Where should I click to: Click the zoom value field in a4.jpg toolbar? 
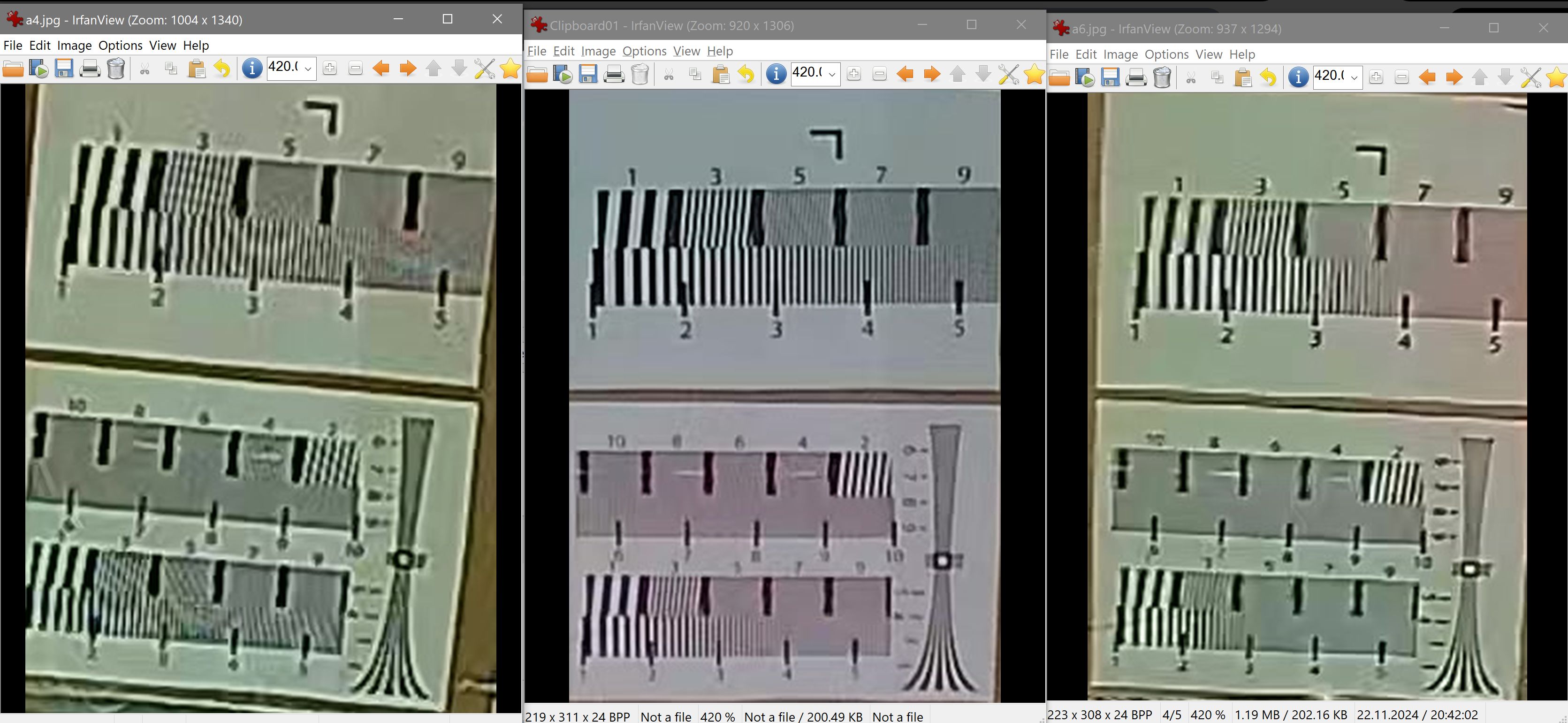coord(283,67)
